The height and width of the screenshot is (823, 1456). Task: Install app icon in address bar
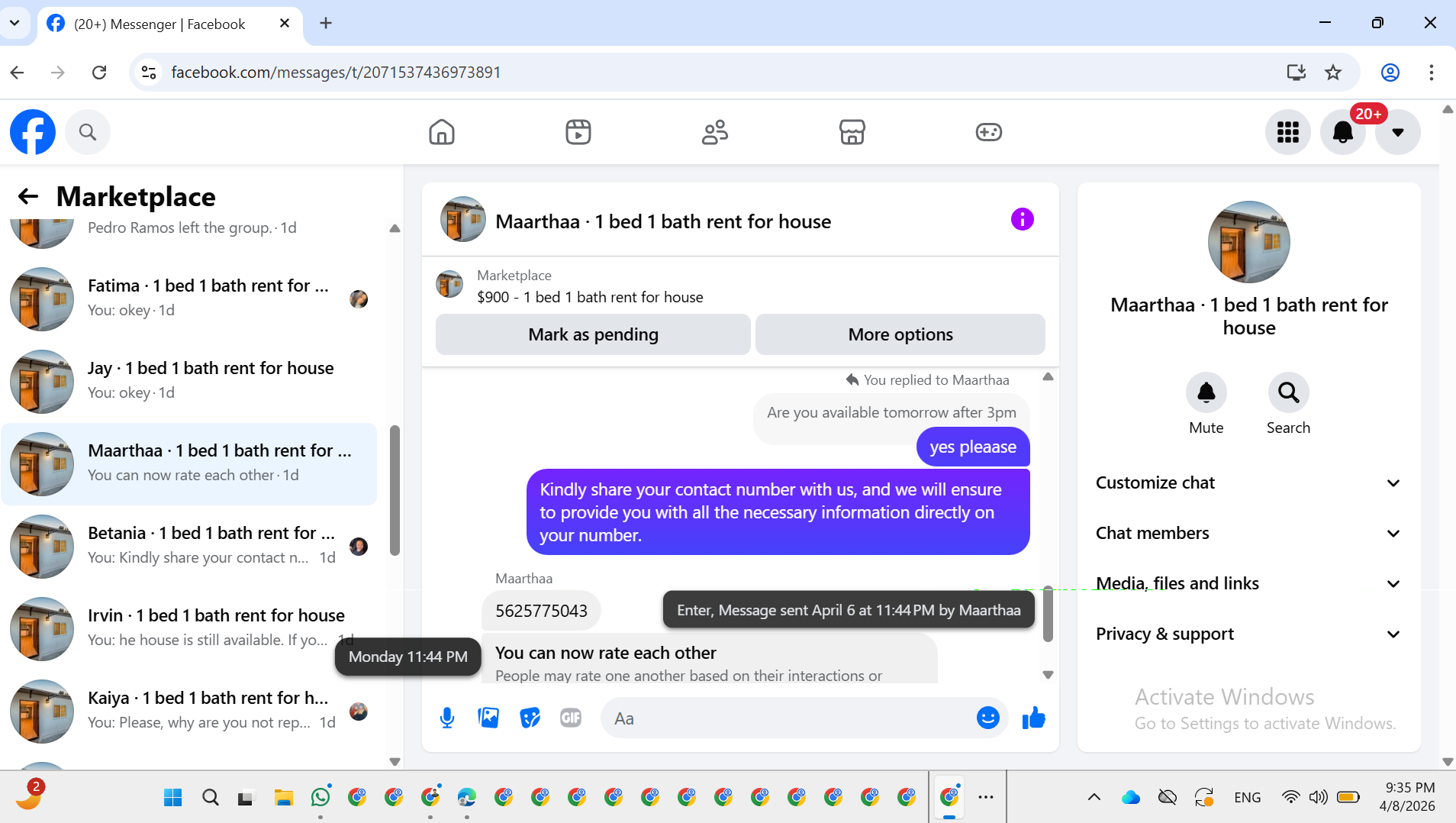1296,73
